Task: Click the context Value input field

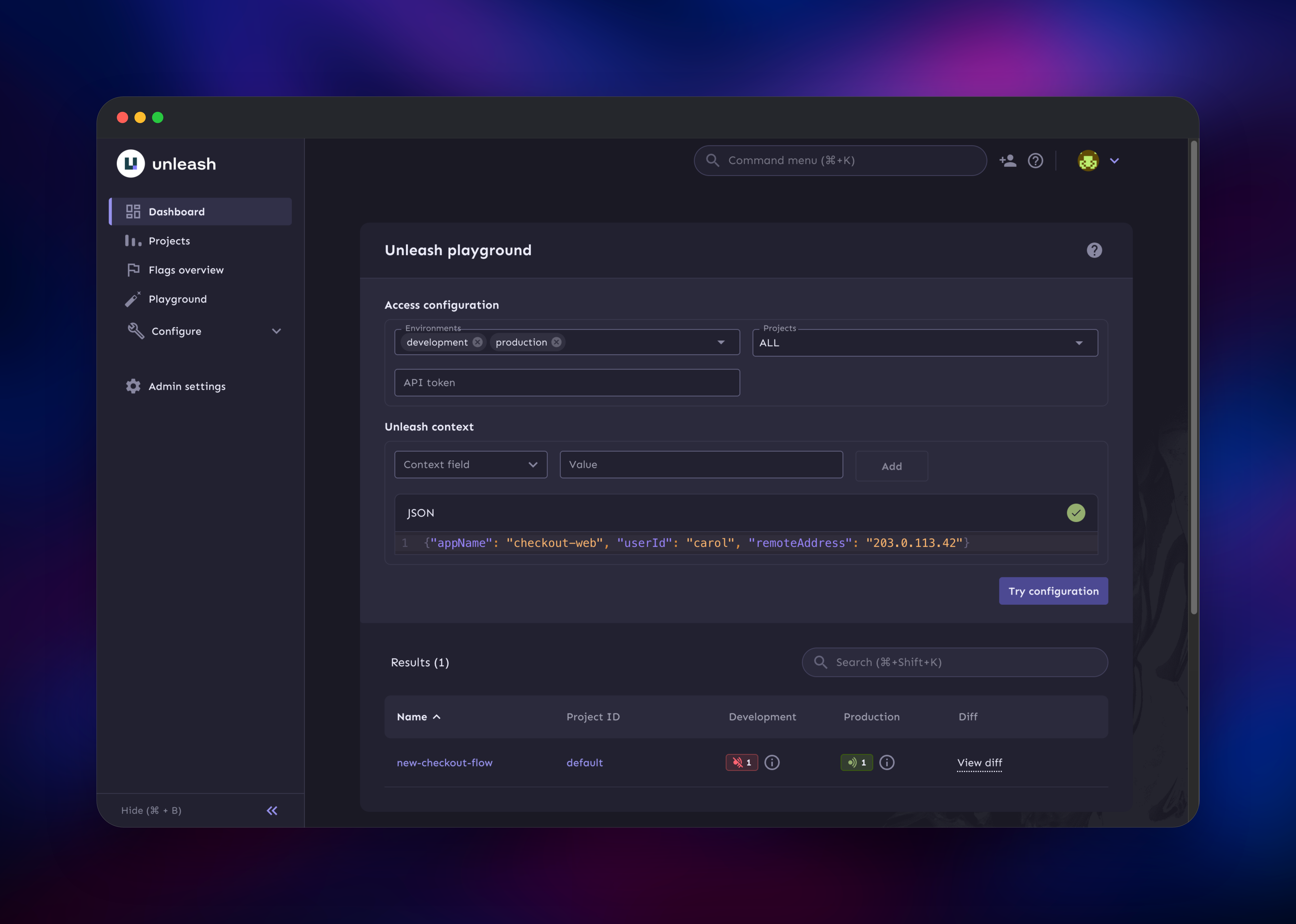Action: pos(701,465)
